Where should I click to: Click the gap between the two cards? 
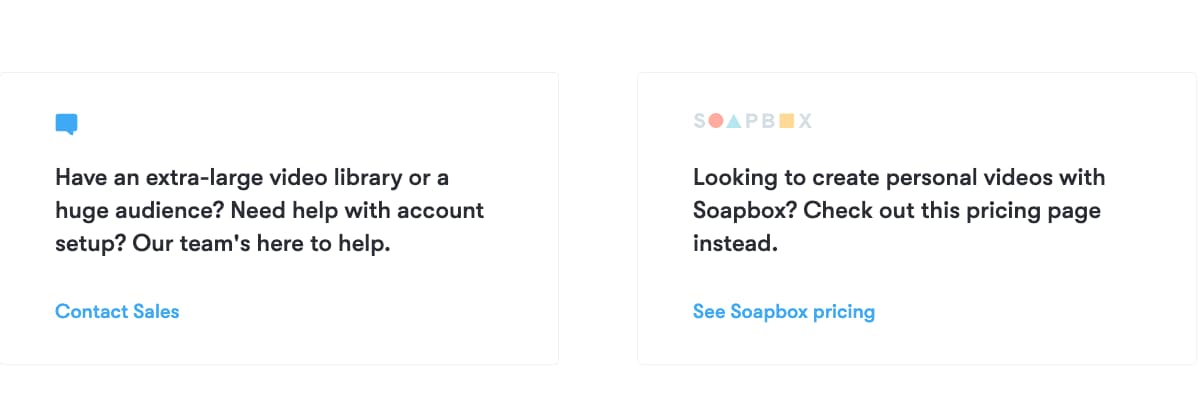[x=598, y=218]
